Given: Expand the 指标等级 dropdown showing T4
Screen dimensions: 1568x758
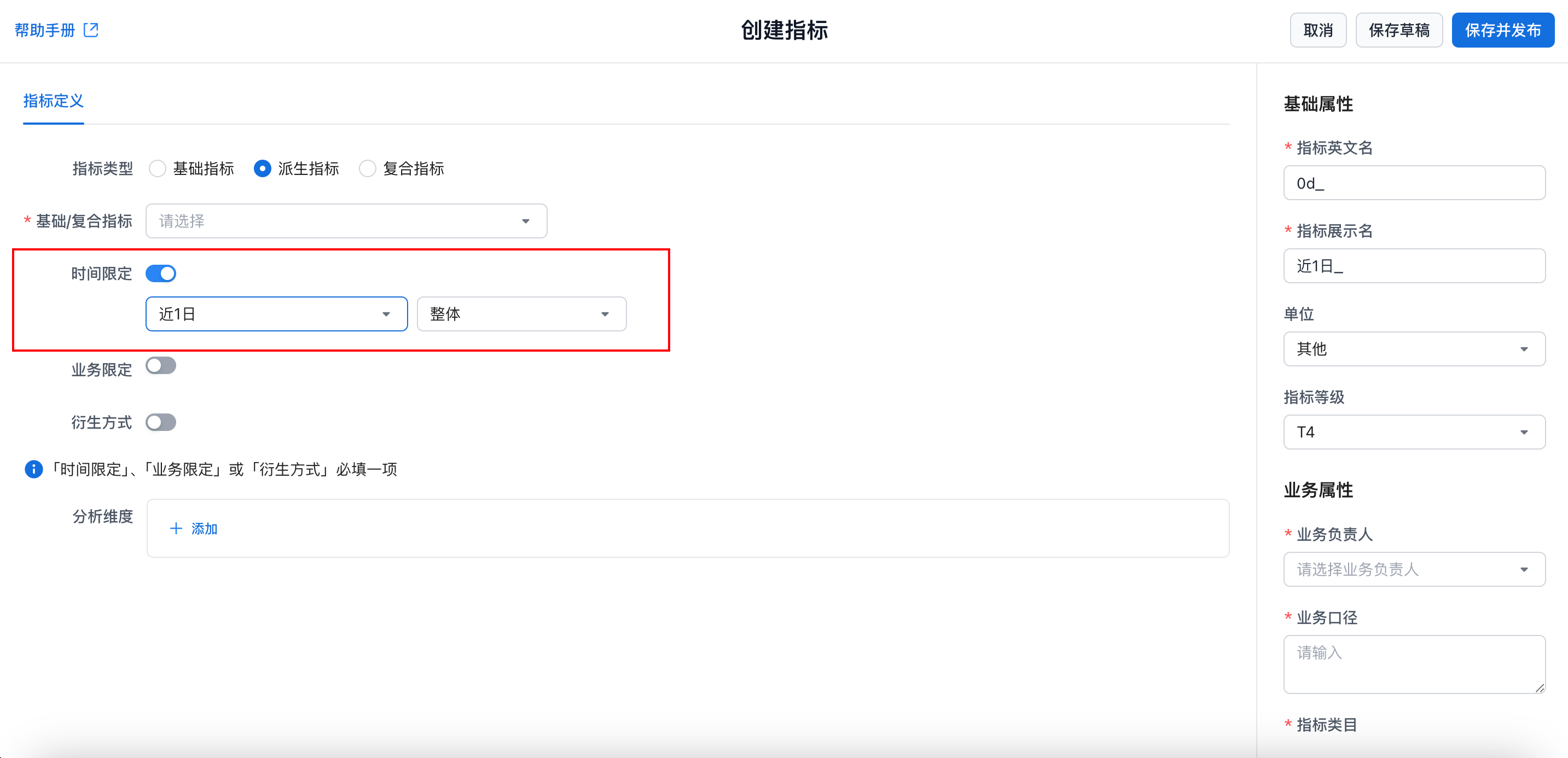Looking at the screenshot, I should pos(1413,432).
